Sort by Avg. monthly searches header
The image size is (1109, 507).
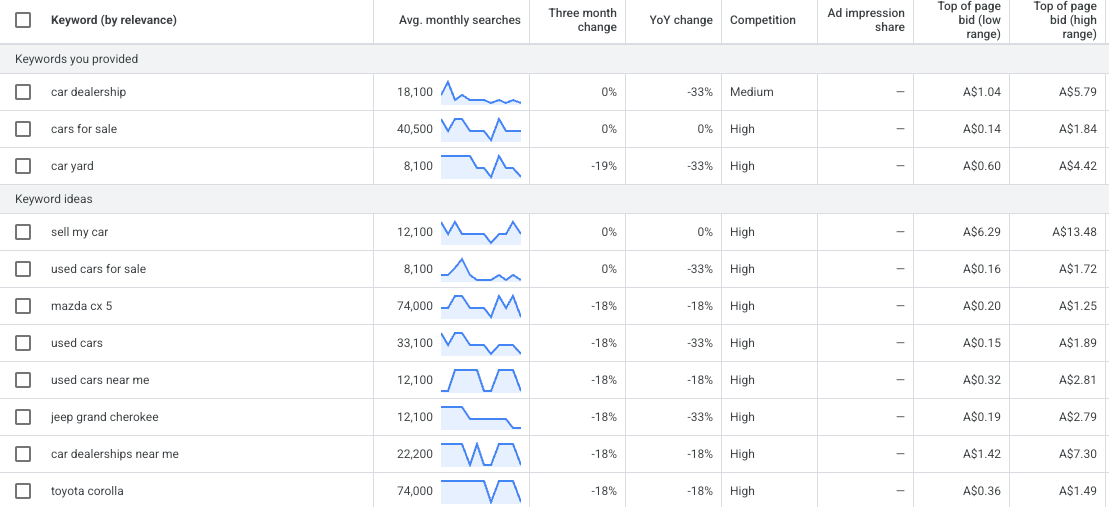460,21
